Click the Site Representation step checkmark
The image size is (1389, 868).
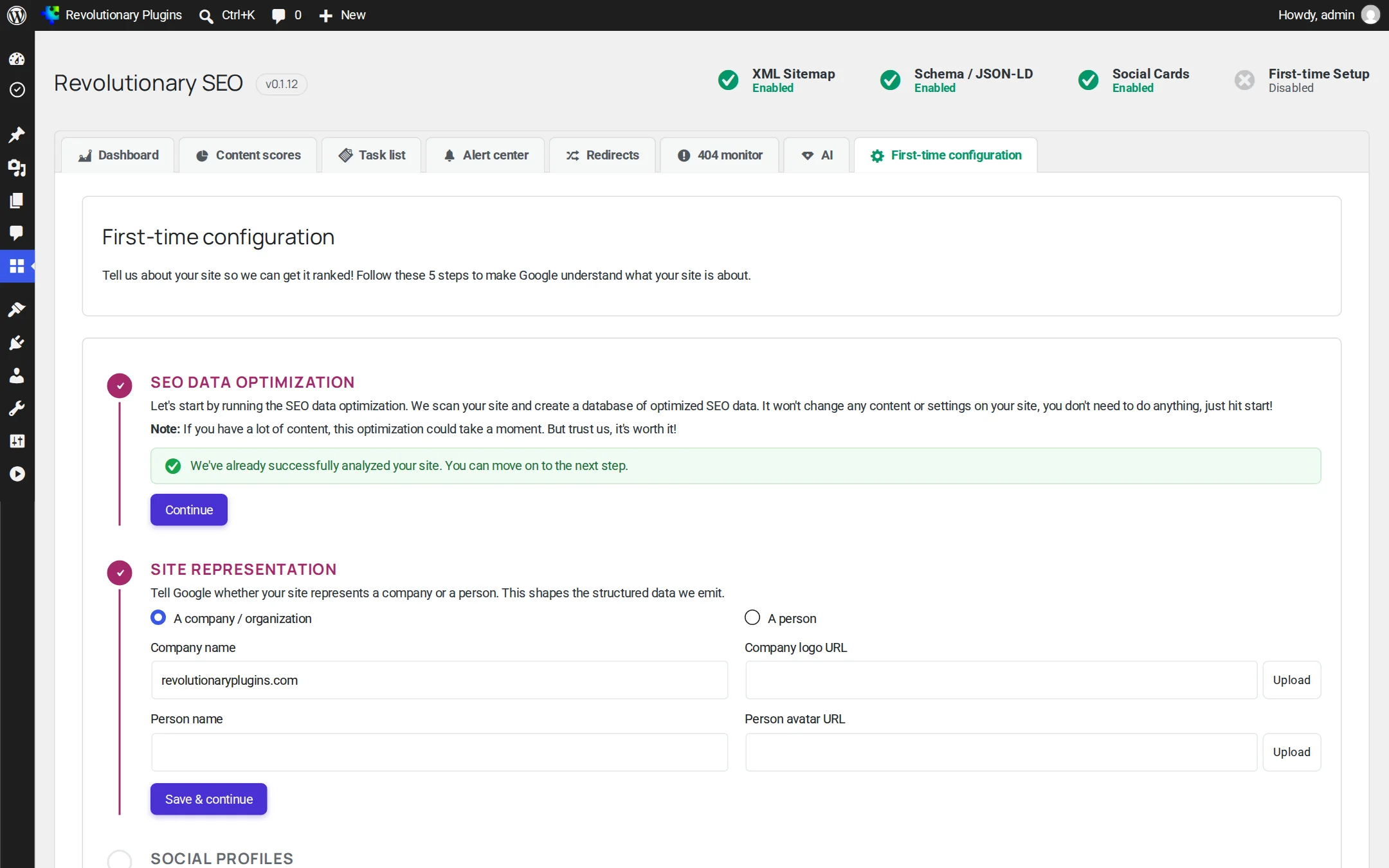(x=120, y=572)
